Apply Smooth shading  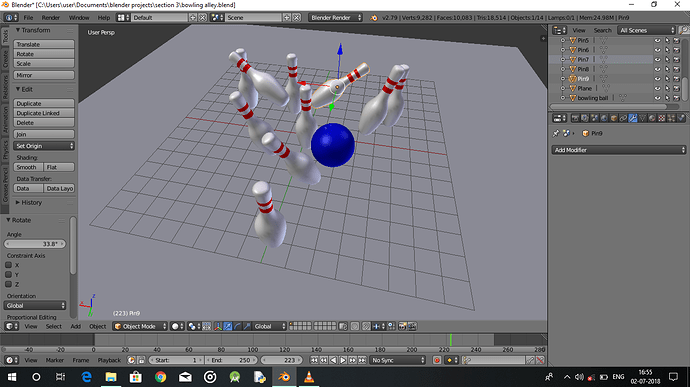[28, 167]
